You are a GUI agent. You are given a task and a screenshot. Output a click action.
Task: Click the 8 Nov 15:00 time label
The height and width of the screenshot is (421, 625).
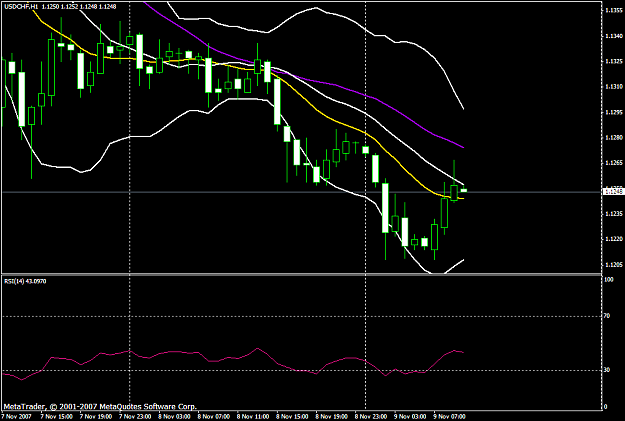[x=292, y=417]
